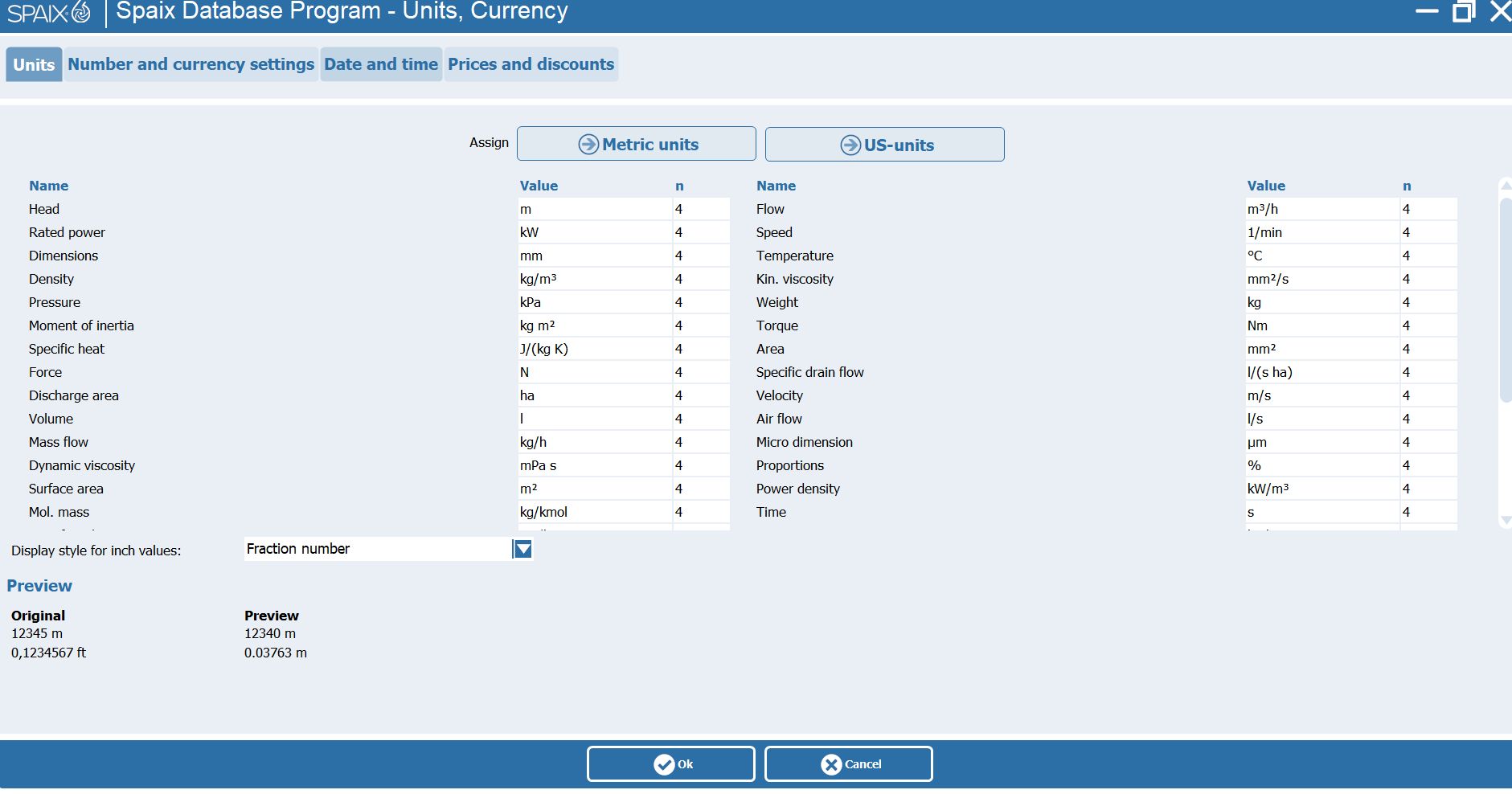Image resolution: width=1512 pixels, height=794 pixels.
Task: Click the X icon on Cancel
Action: (x=831, y=764)
